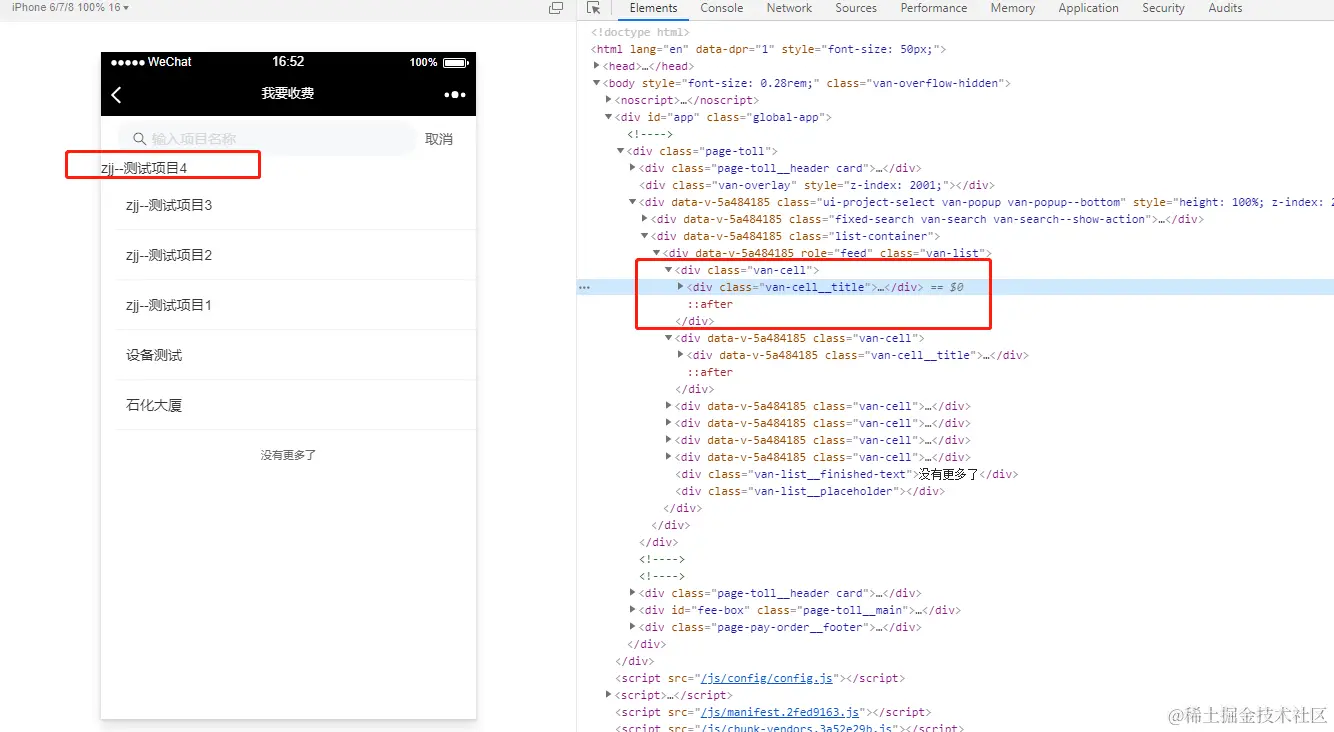This screenshot has width=1334, height=732.
Task: Switch to the Memory tab
Action: [x=1013, y=8]
